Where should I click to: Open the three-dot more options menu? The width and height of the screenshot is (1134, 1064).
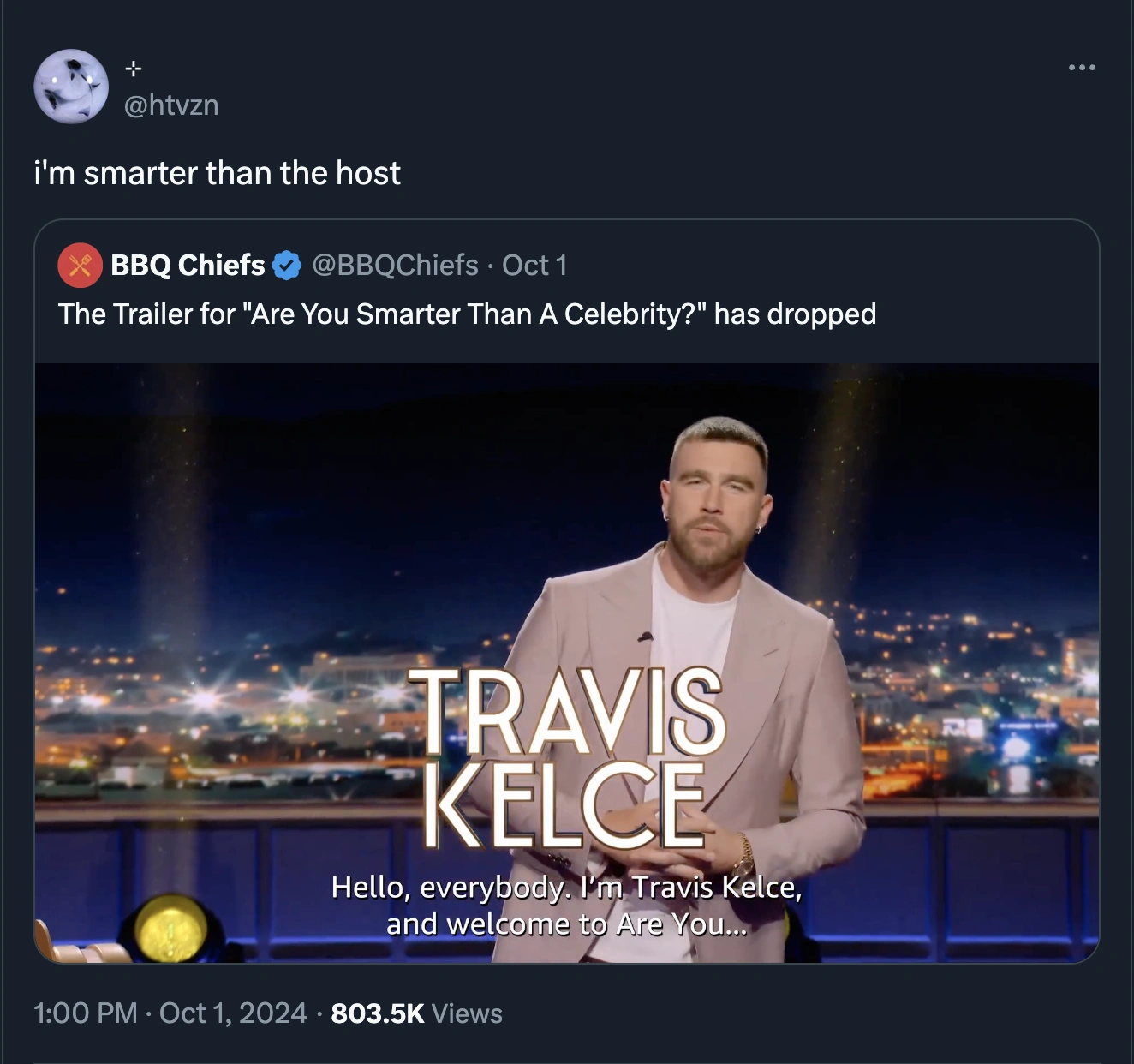(x=1082, y=68)
